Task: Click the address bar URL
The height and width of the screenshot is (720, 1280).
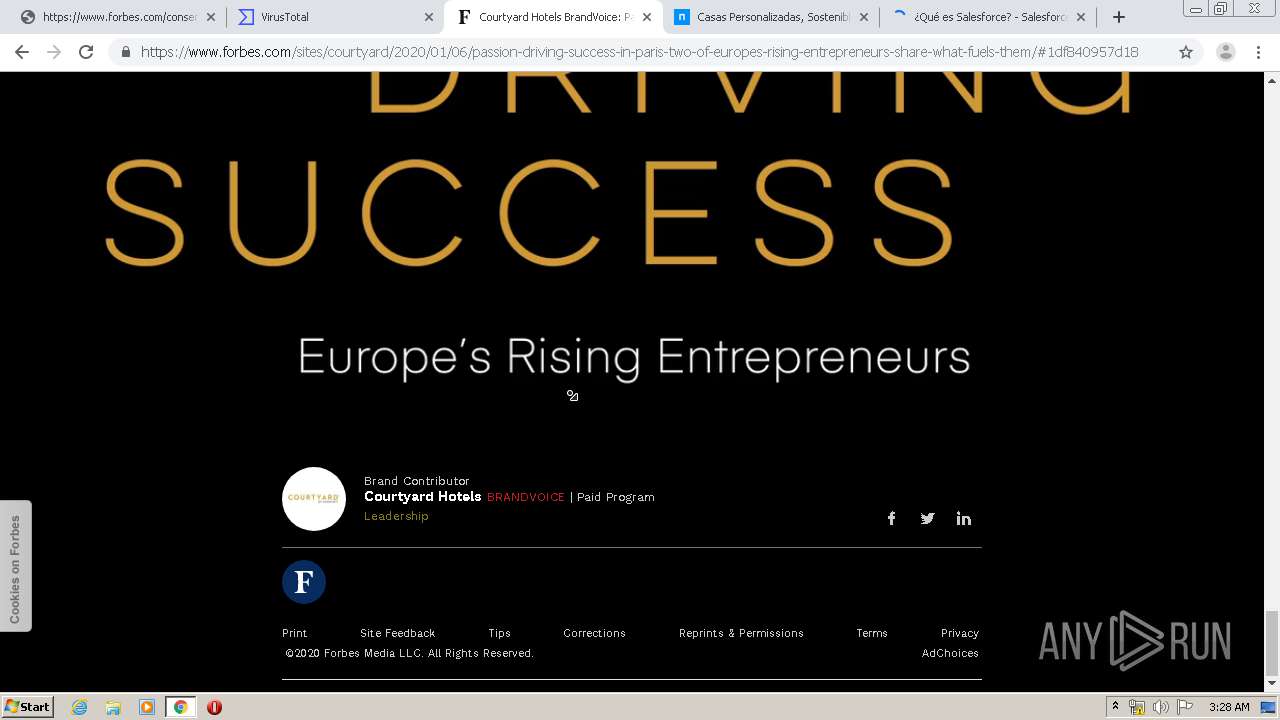Action: [x=640, y=52]
